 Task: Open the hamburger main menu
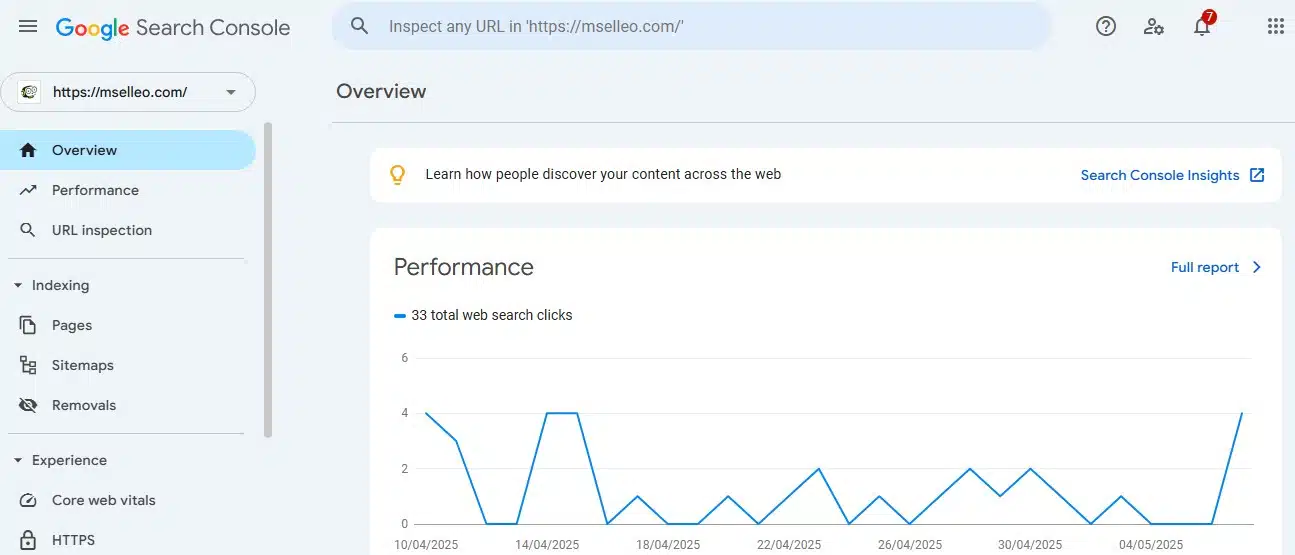[28, 27]
